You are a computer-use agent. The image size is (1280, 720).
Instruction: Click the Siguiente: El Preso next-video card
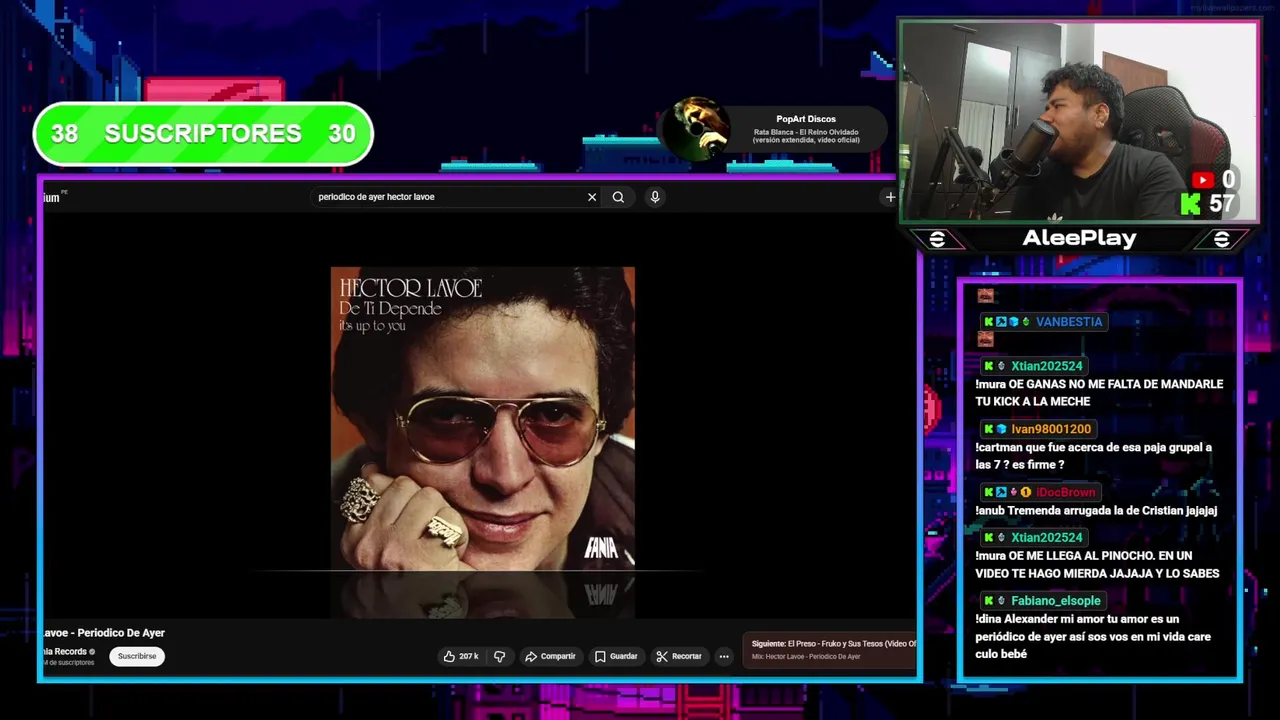(x=829, y=650)
